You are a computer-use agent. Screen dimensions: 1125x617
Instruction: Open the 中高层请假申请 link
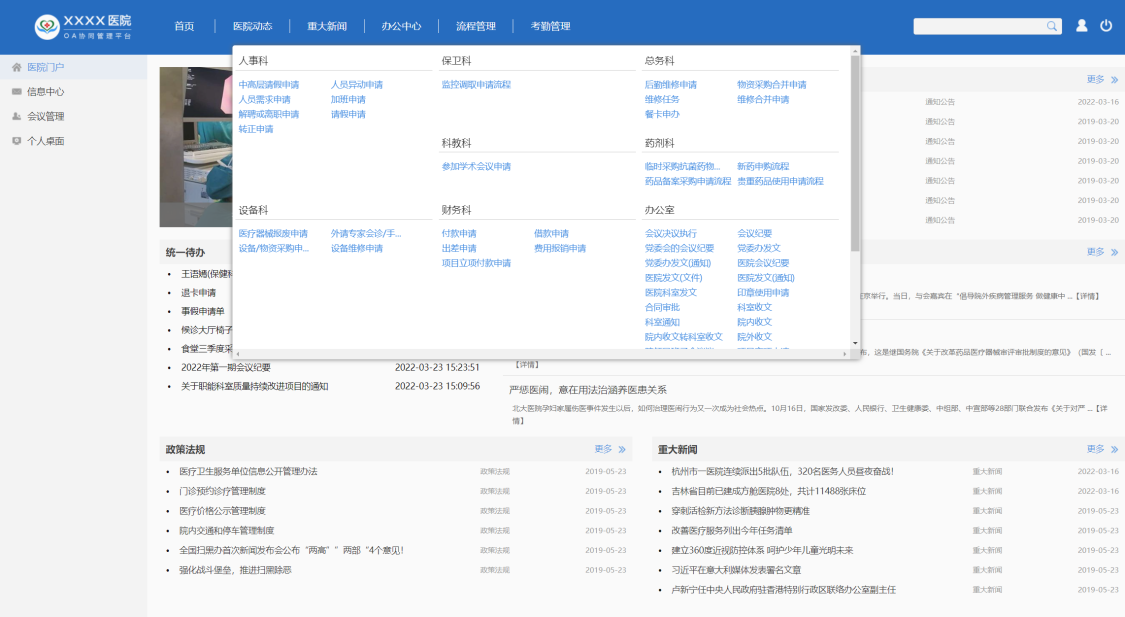click(269, 85)
